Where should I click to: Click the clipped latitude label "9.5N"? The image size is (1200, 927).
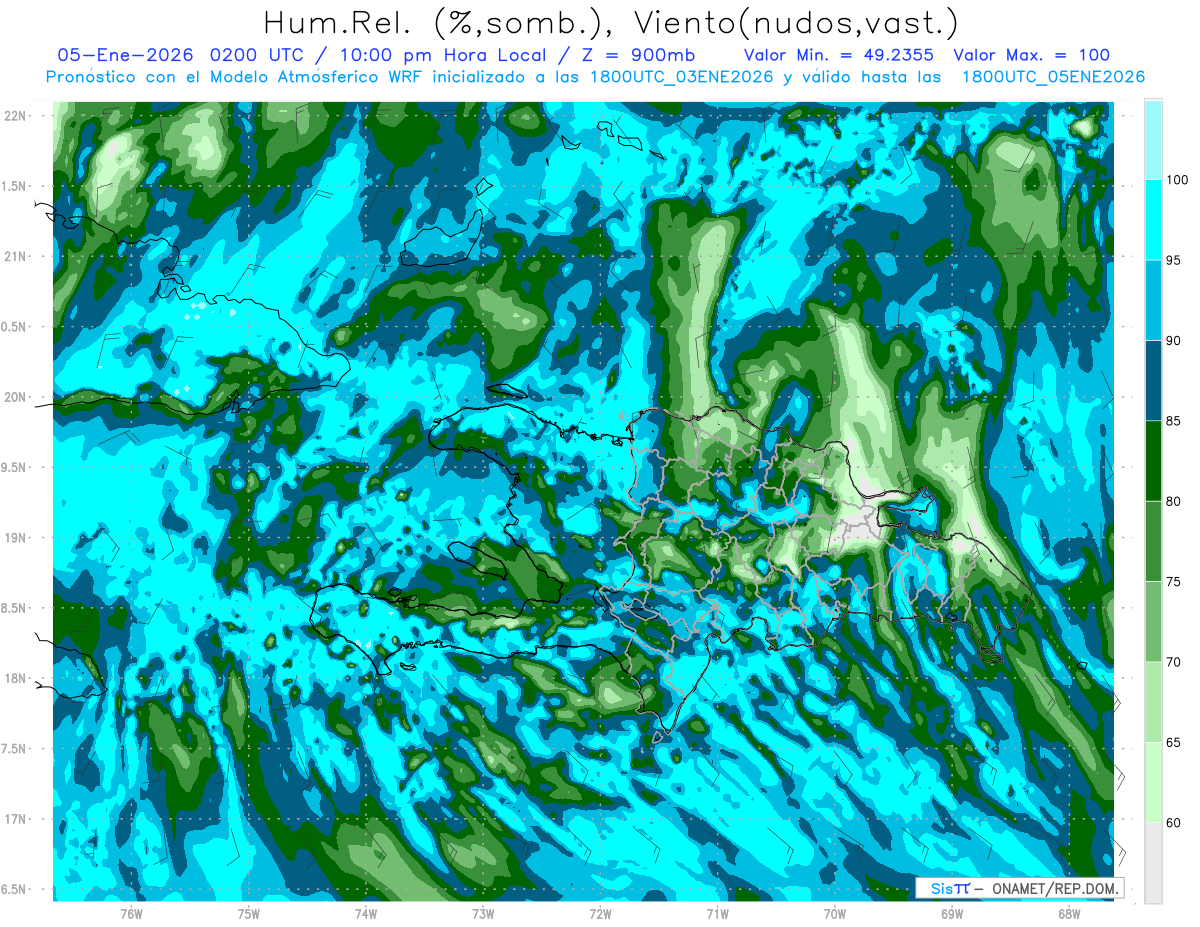click(14, 467)
